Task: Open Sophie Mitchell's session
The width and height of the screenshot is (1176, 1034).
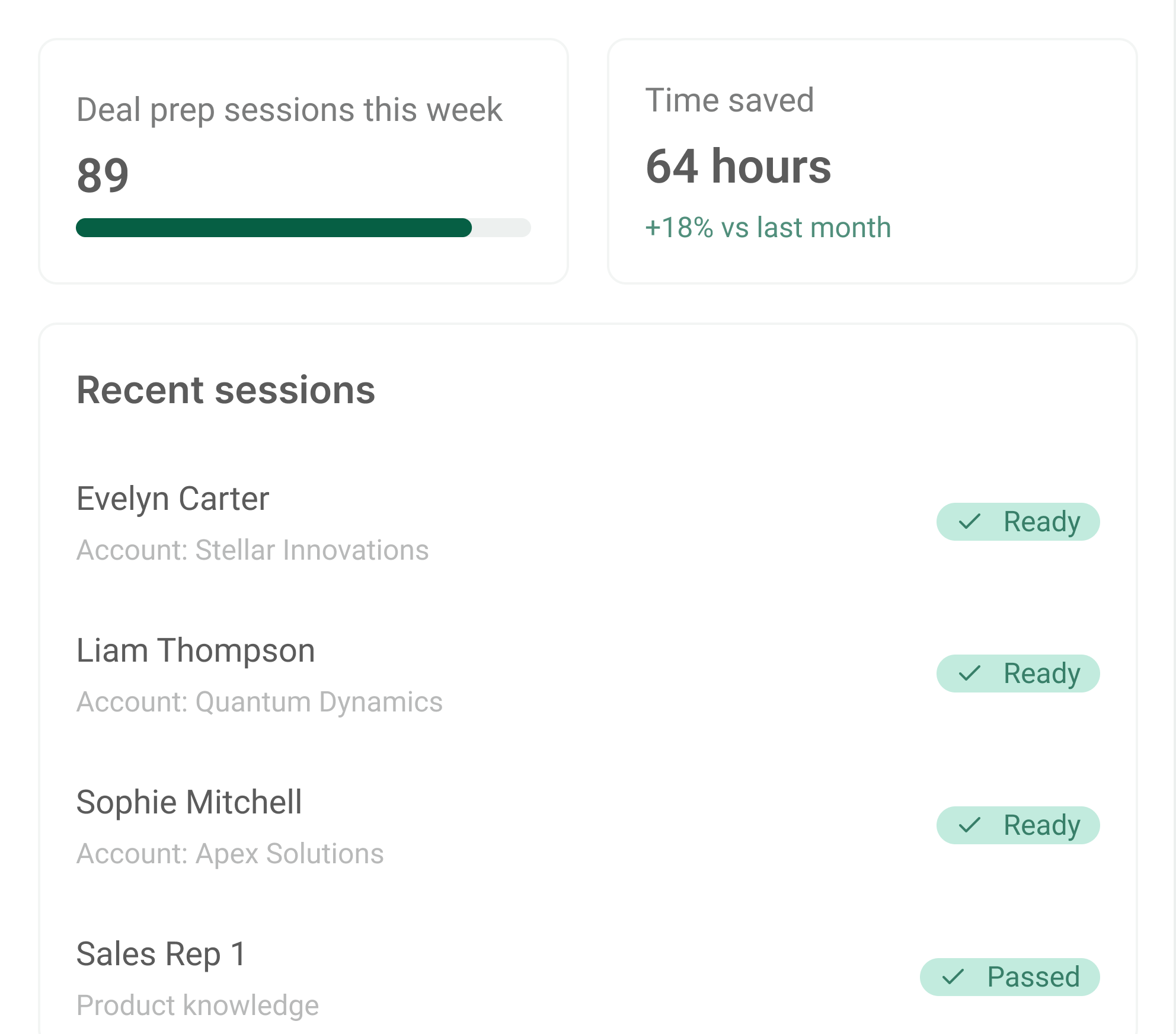Action: 189,802
